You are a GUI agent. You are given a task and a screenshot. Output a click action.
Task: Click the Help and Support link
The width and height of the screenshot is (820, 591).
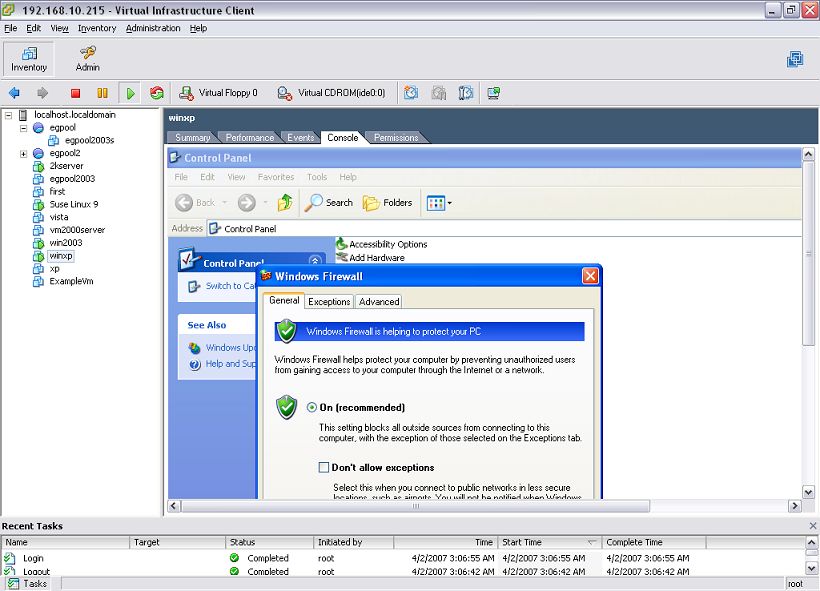pyautogui.click(x=229, y=363)
